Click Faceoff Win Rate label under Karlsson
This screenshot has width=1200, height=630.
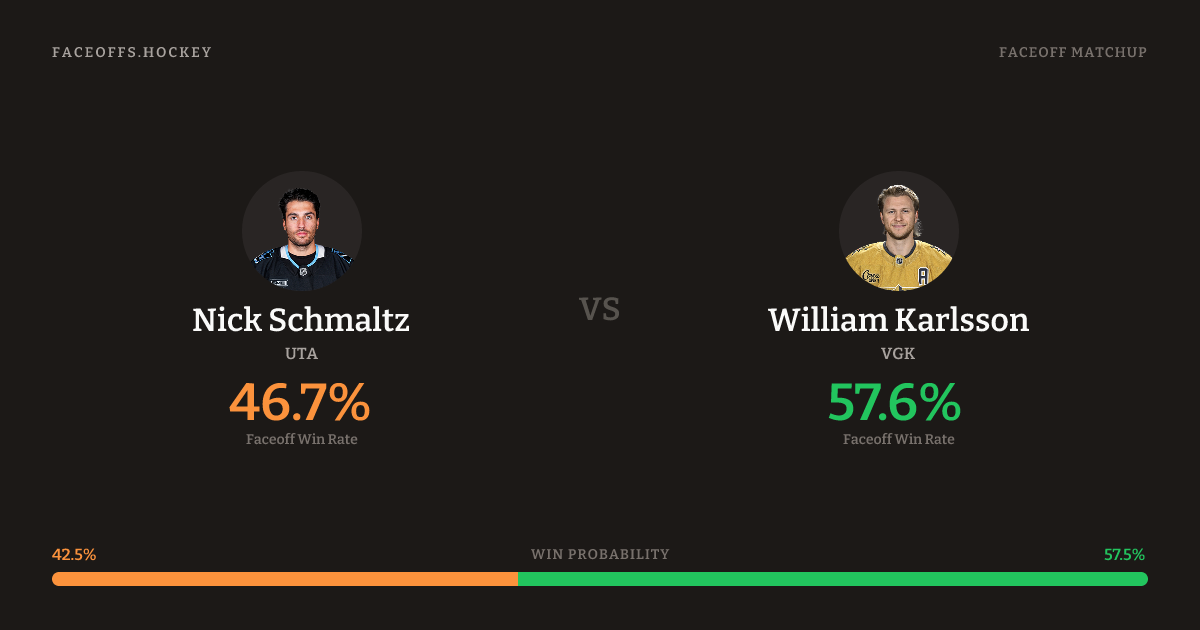tap(898, 439)
